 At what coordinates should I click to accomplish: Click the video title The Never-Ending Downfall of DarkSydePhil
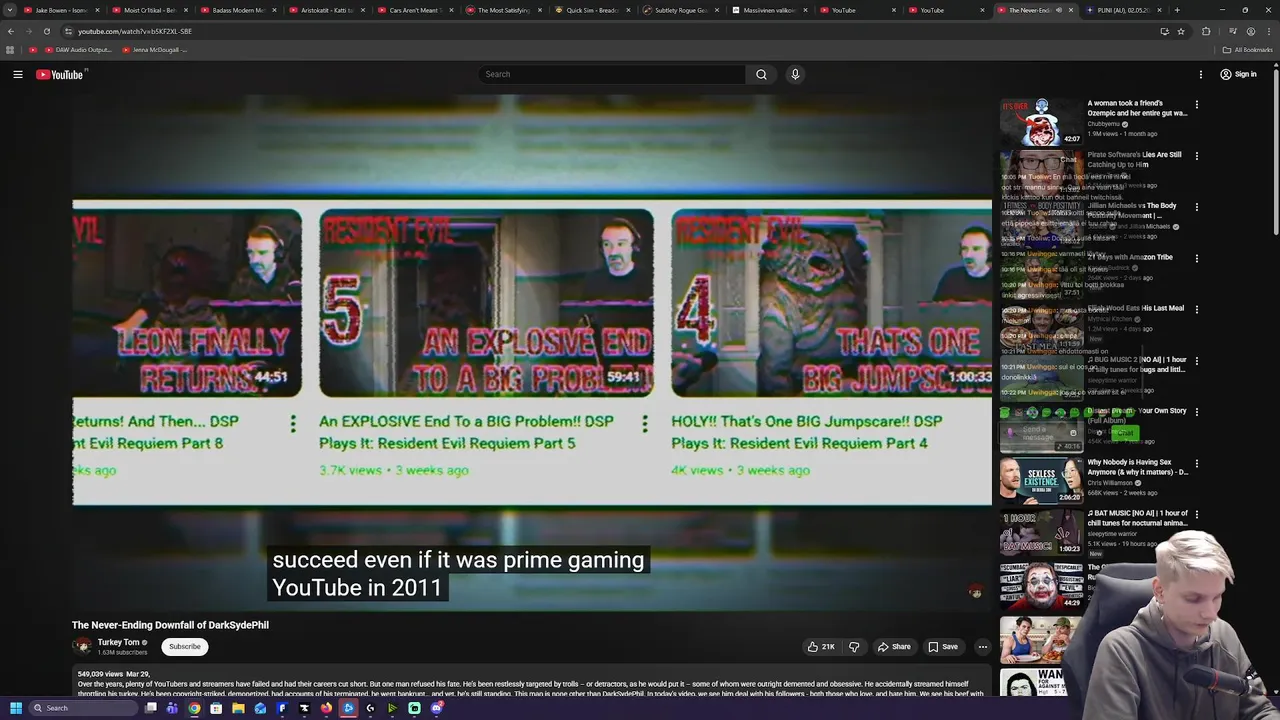coord(170,625)
